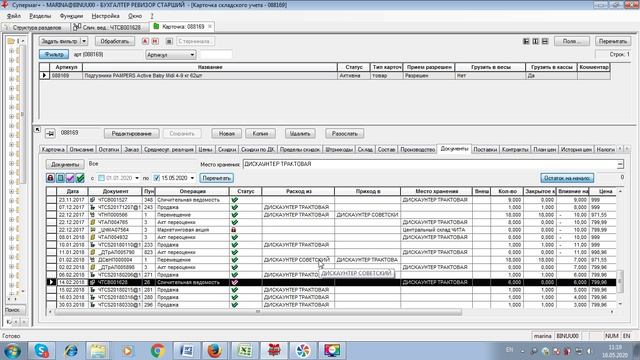
Task: Click the Редактирование button
Action: point(131,133)
